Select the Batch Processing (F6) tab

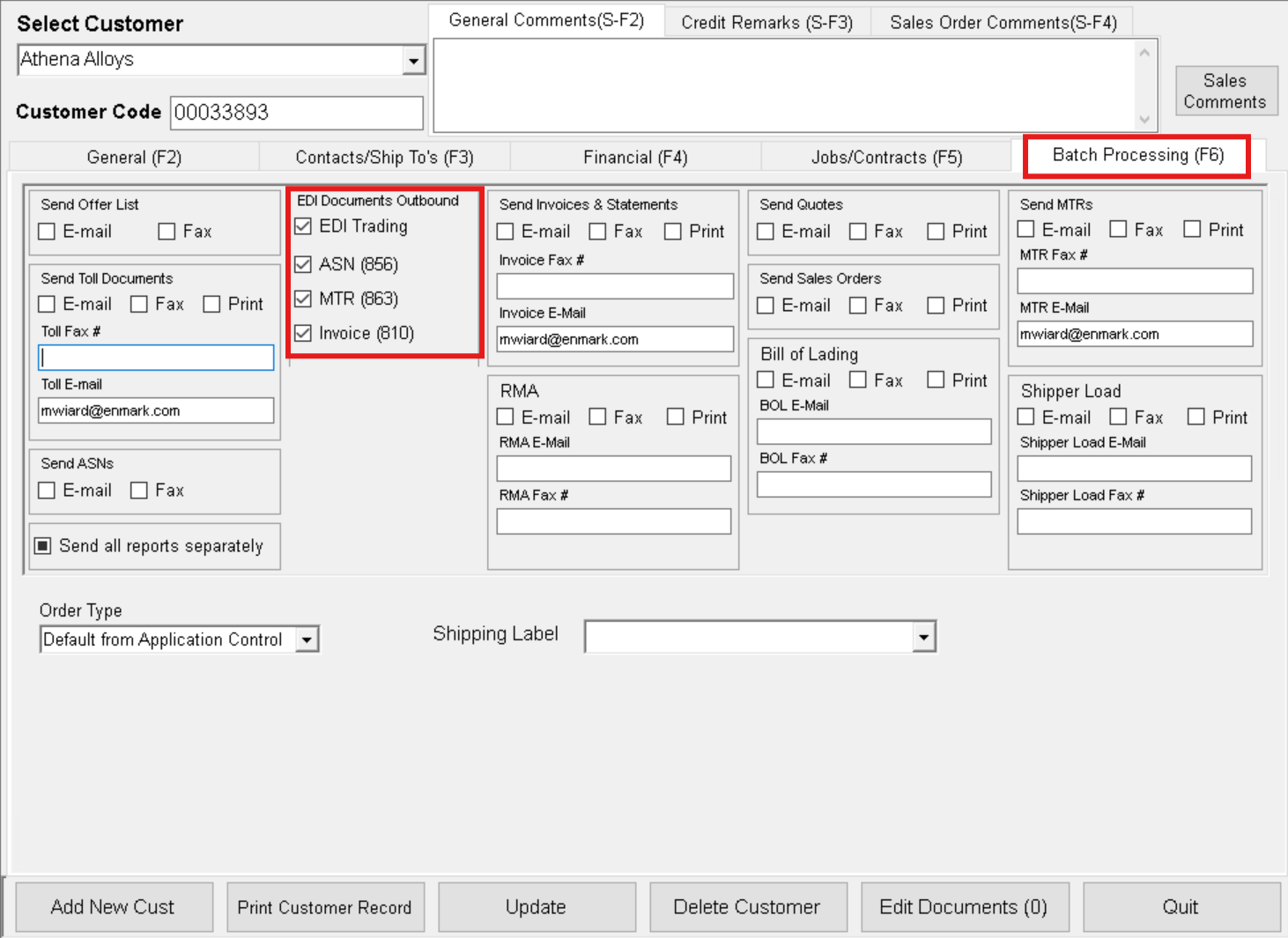click(x=1137, y=155)
